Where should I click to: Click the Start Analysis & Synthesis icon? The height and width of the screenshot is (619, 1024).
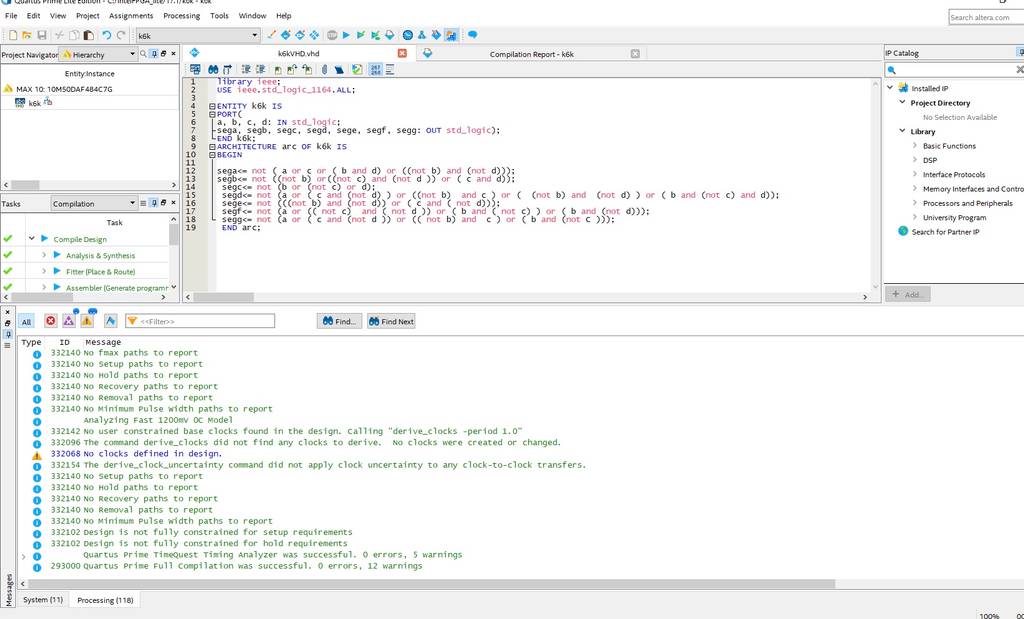(360, 35)
